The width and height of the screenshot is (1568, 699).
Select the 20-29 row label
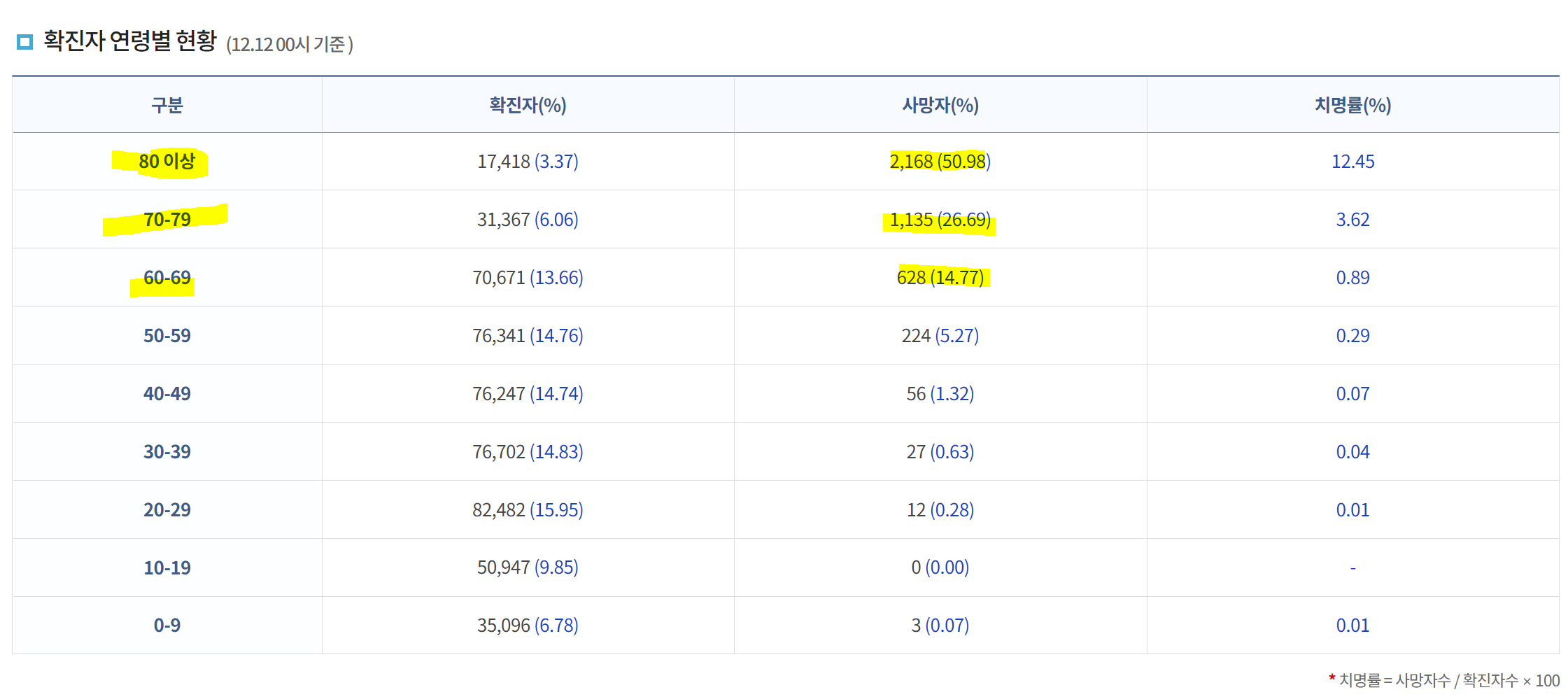click(x=167, y=510)
